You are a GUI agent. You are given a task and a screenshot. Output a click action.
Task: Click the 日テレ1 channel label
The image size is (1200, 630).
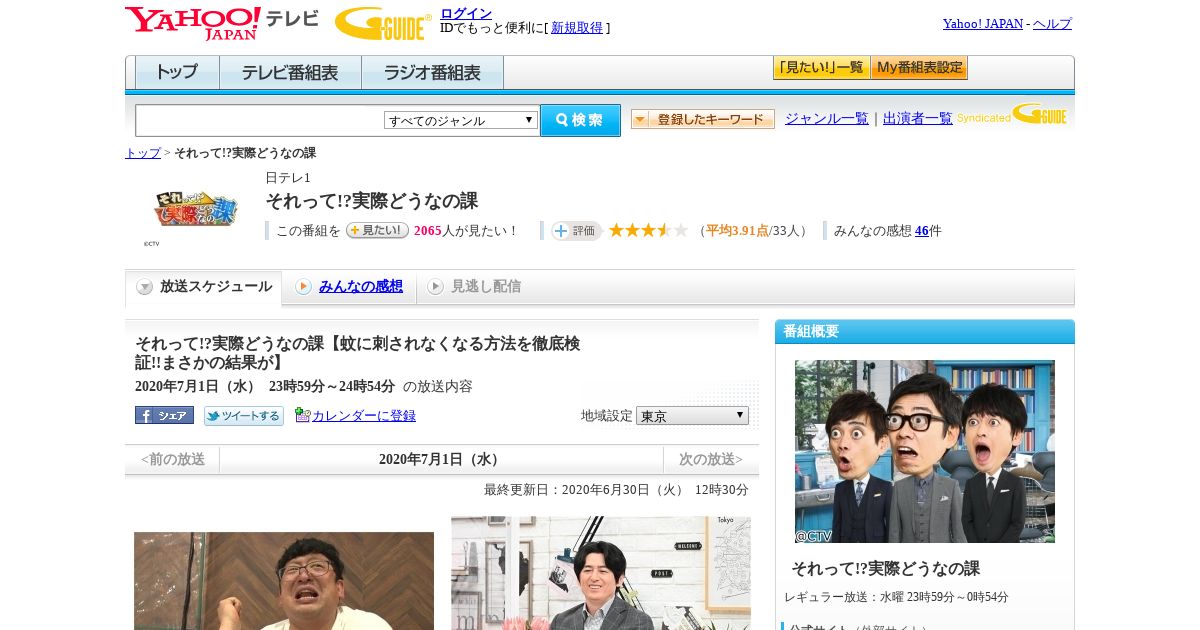[x=288, y=177]
